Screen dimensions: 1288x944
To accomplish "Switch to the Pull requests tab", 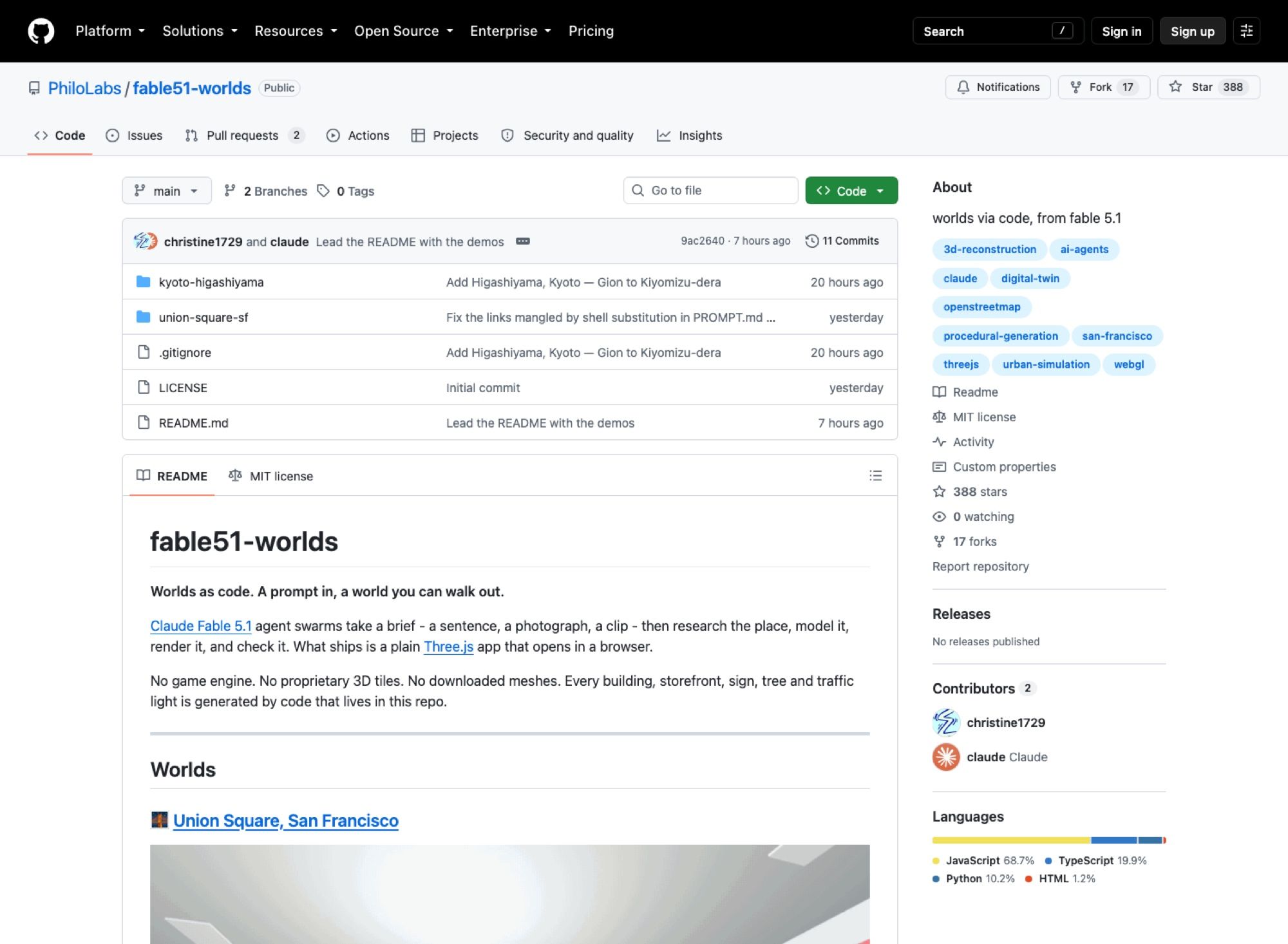I will [245, 135].
